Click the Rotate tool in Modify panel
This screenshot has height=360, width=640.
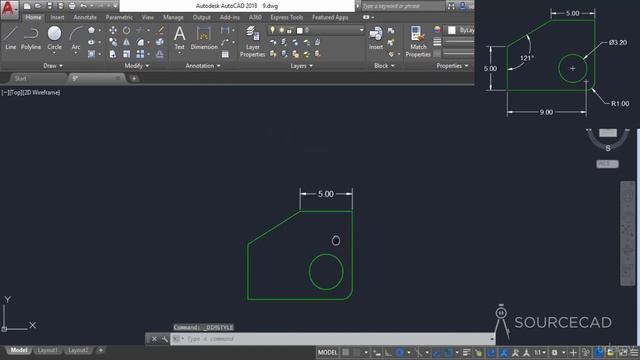point(127,30)
